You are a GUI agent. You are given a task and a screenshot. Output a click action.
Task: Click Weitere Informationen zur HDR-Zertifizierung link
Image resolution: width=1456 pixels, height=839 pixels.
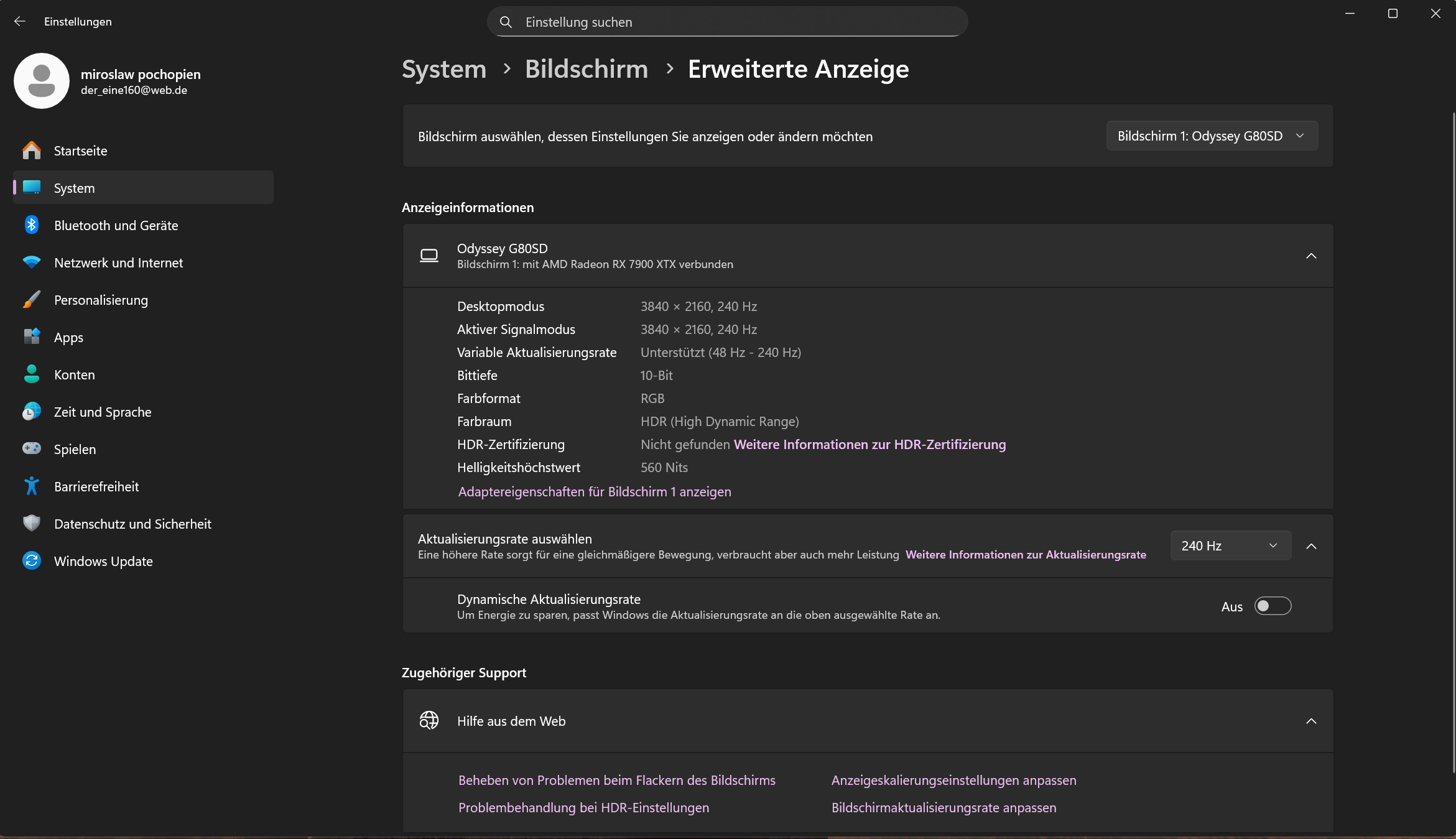coord(869,444)
